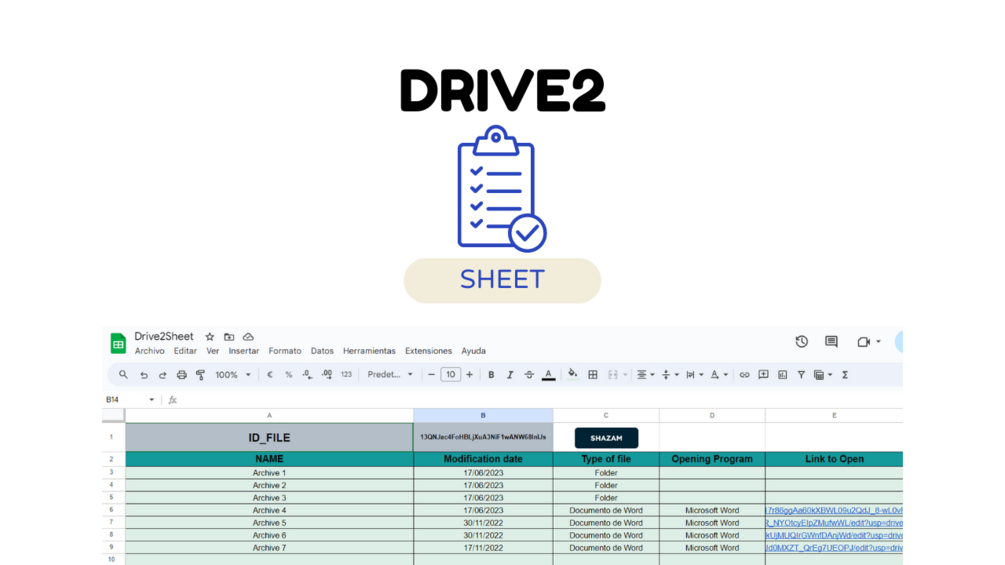Open the 100% zoom dropdown
Image resolution: width=1005 pixels, height=565 pixels.
click(233, 375)
